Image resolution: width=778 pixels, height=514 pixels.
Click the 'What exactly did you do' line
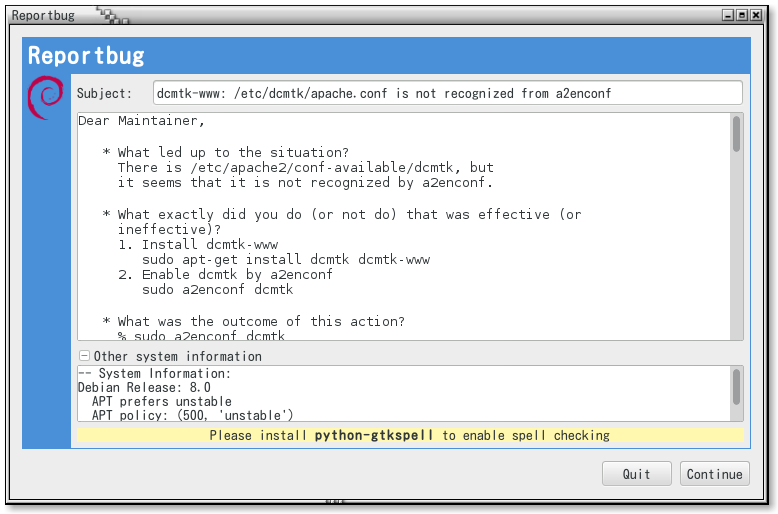[342, 214]
